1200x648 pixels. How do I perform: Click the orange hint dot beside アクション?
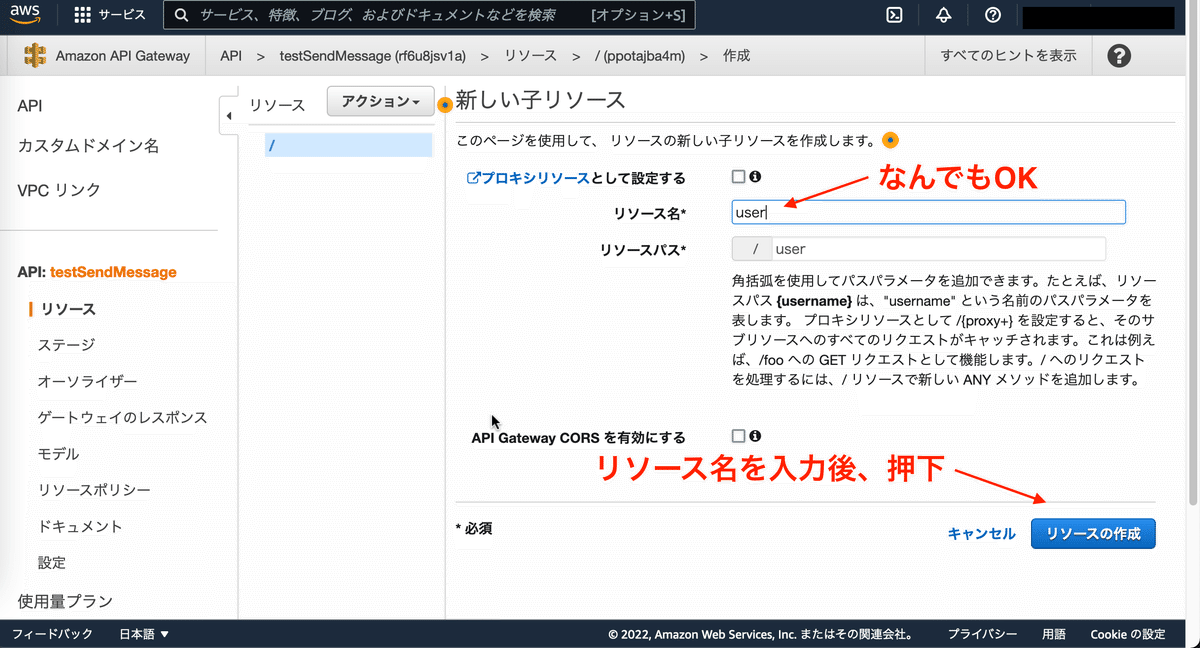(x=445, y=104)
